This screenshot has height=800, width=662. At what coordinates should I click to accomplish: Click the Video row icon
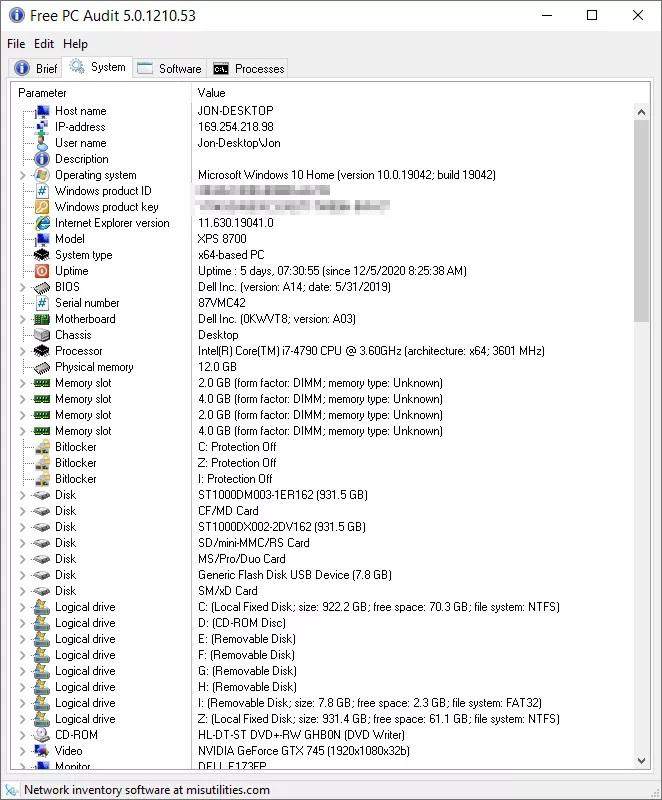[x=42, y=751]
